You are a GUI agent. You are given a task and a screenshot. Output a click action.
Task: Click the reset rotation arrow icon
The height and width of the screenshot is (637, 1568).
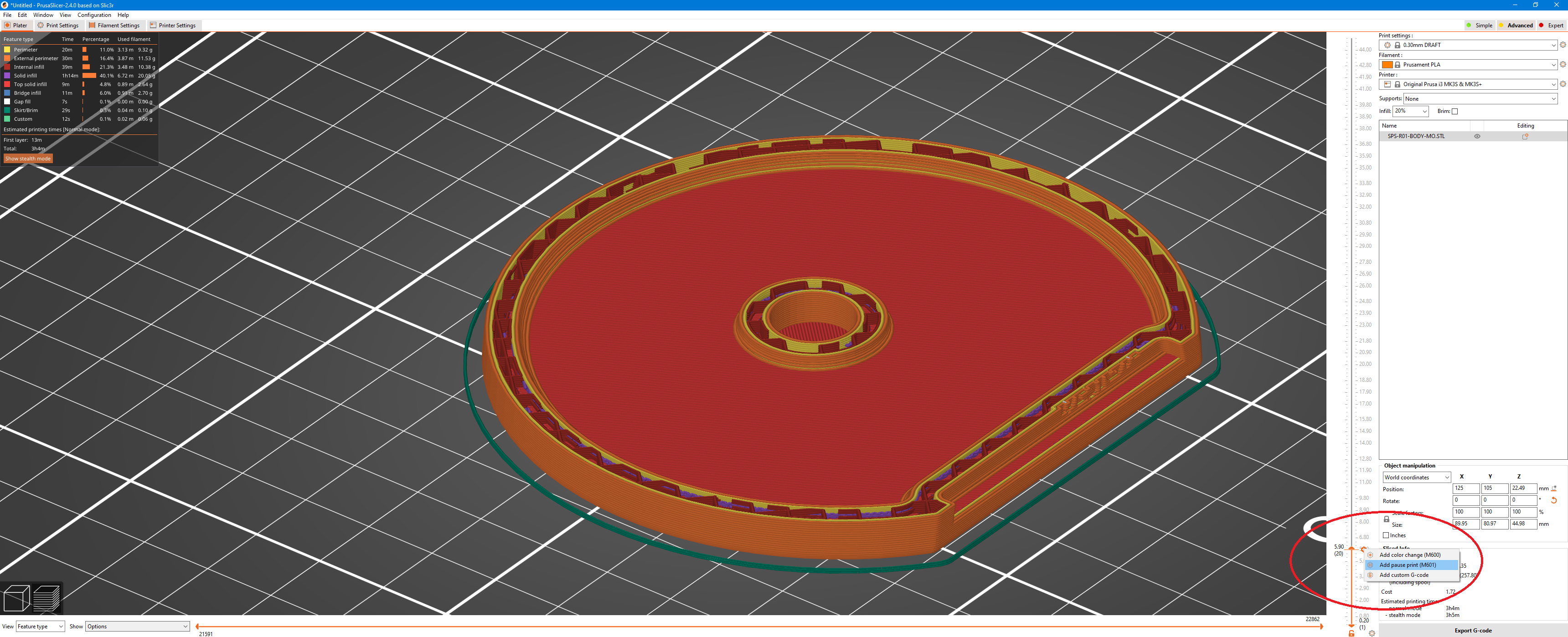tap(1553, 500)
